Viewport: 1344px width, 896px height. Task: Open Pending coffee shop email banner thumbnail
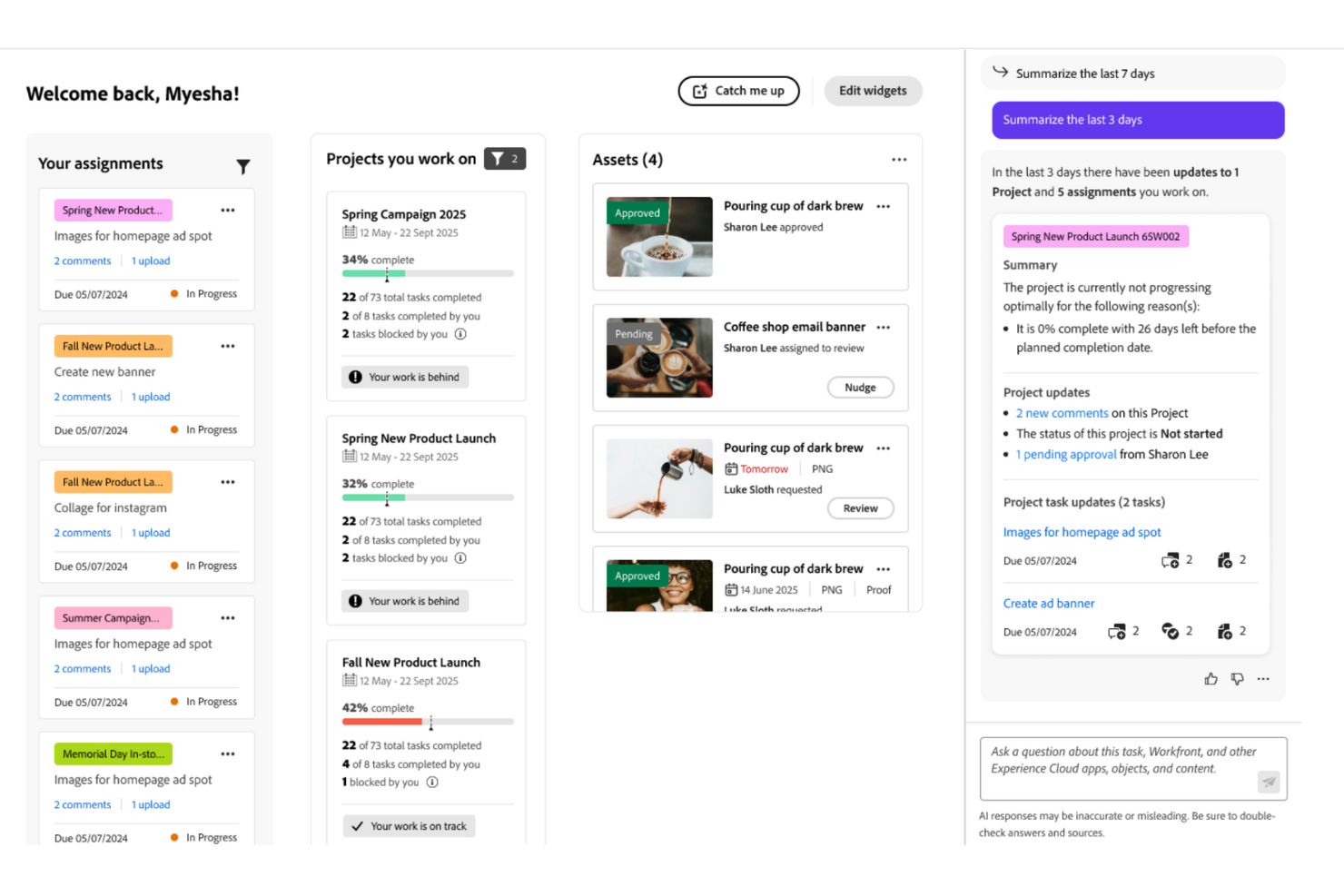click(x=659, y=358)
